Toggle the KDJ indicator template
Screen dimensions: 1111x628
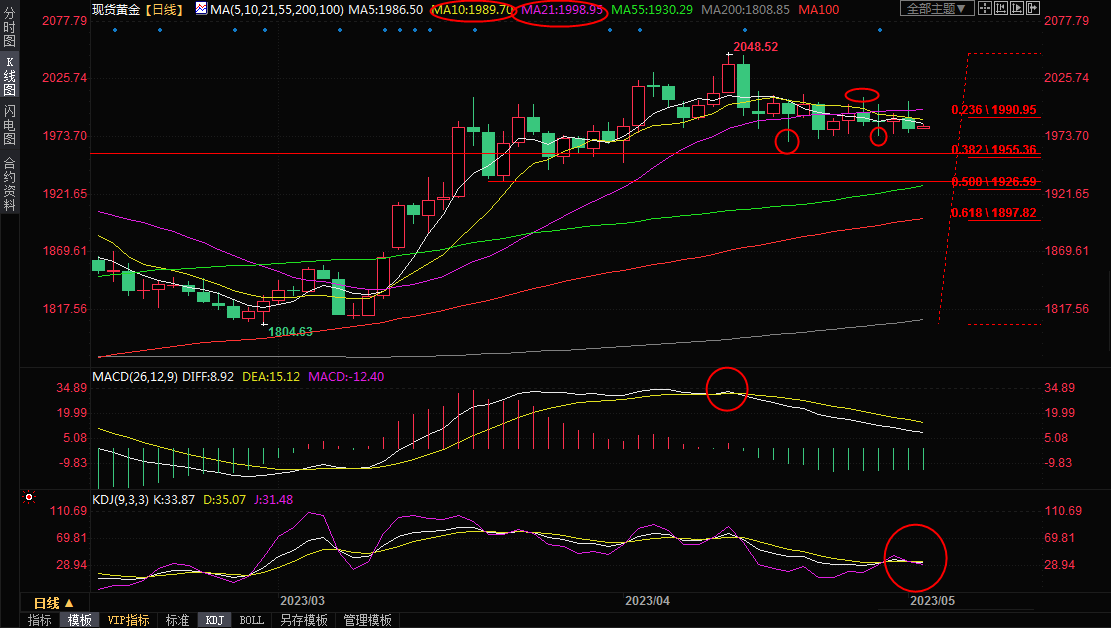point(214,620)
